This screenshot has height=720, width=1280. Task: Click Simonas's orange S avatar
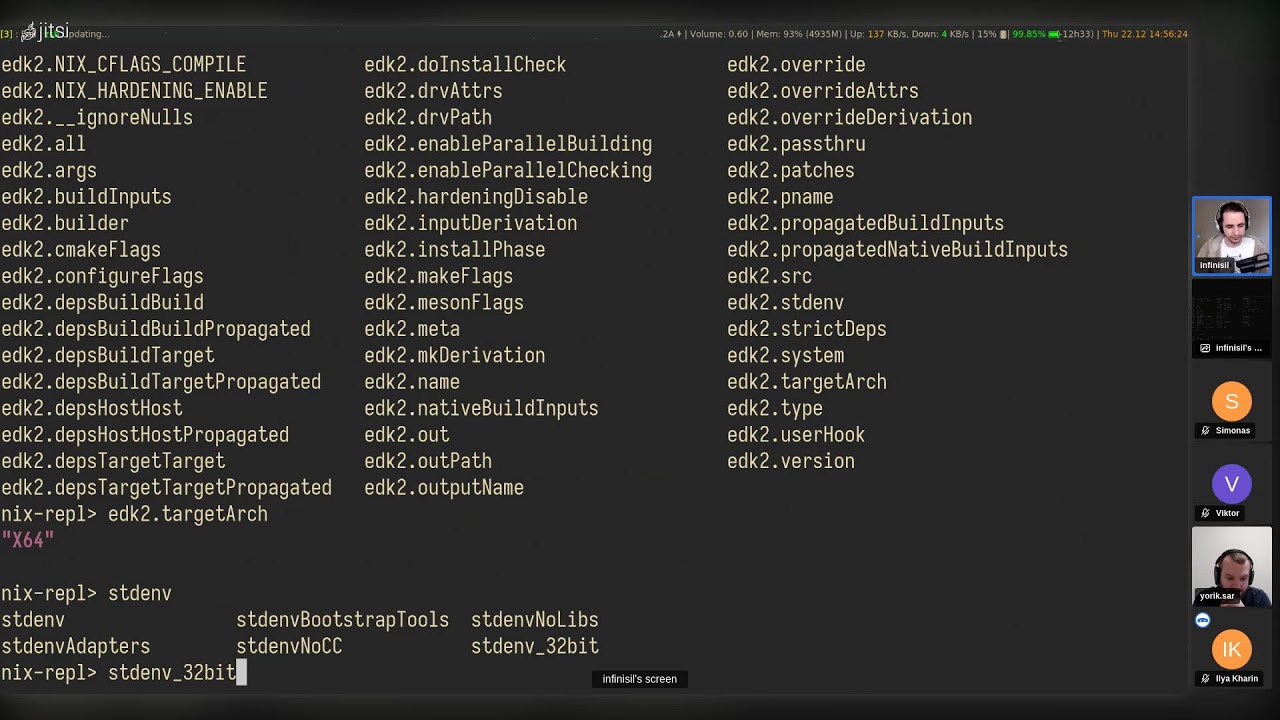(1232, 402)
